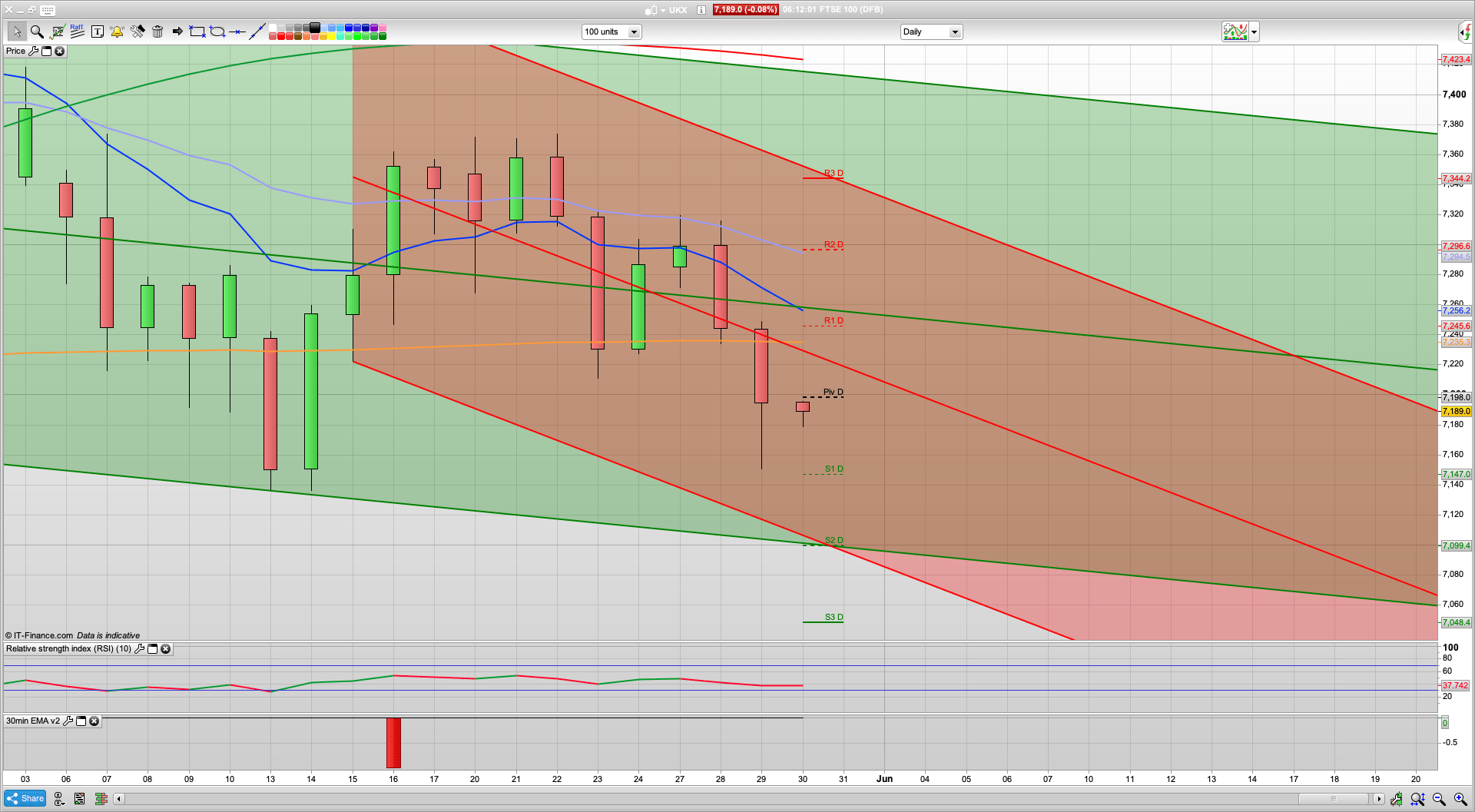Image resolution: width=1475 pixels, height=812 pixels.
Task: Pick the dark green color swatch
Action: [x=383, y=36]
